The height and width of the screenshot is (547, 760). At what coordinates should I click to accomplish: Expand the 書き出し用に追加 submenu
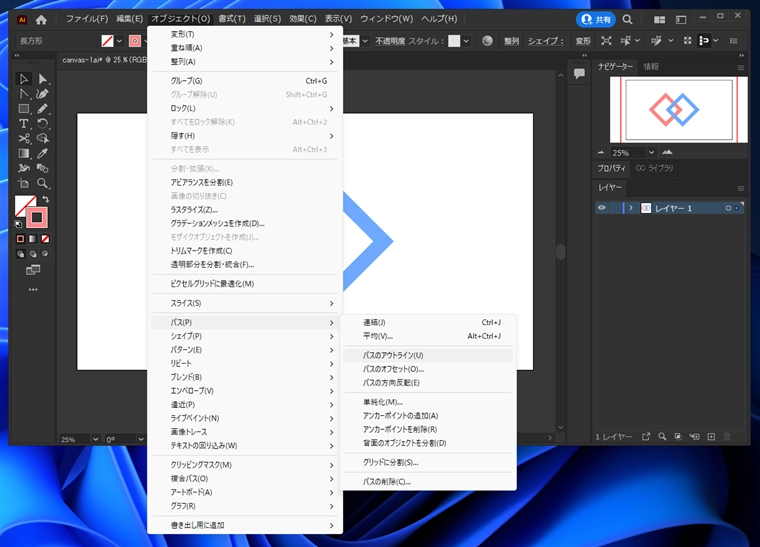coord(245,525)
